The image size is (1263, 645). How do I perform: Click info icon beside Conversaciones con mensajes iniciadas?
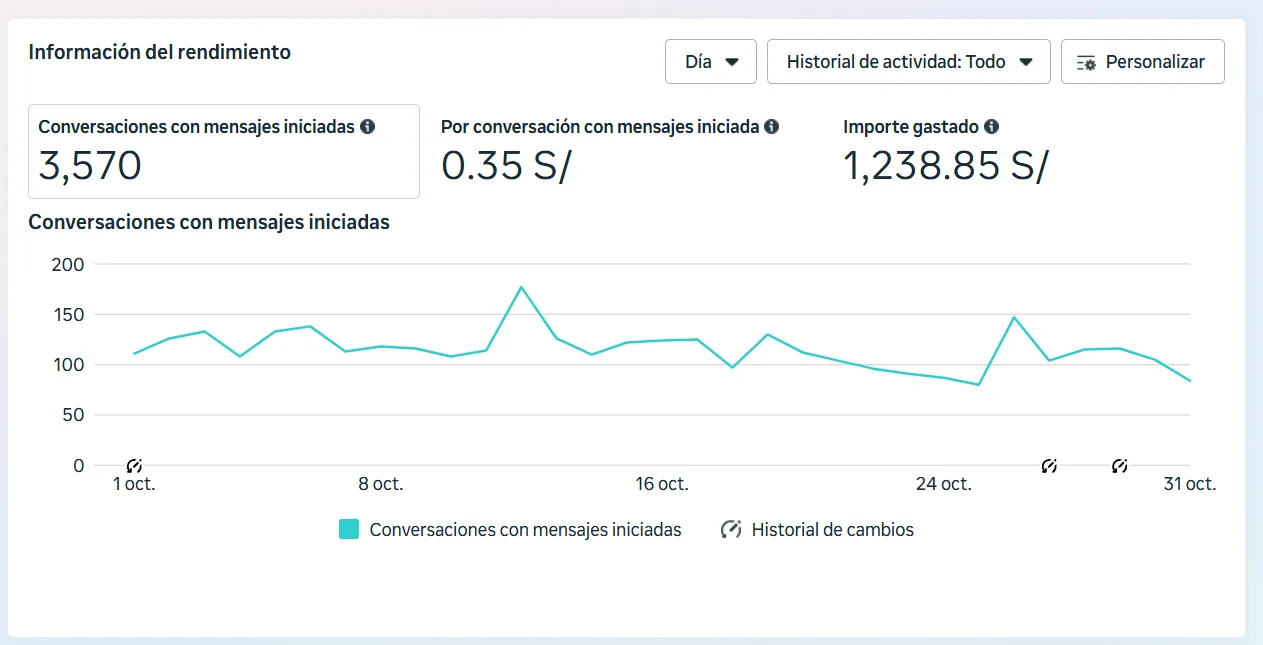pyautogui.click(x=367, y=127)
